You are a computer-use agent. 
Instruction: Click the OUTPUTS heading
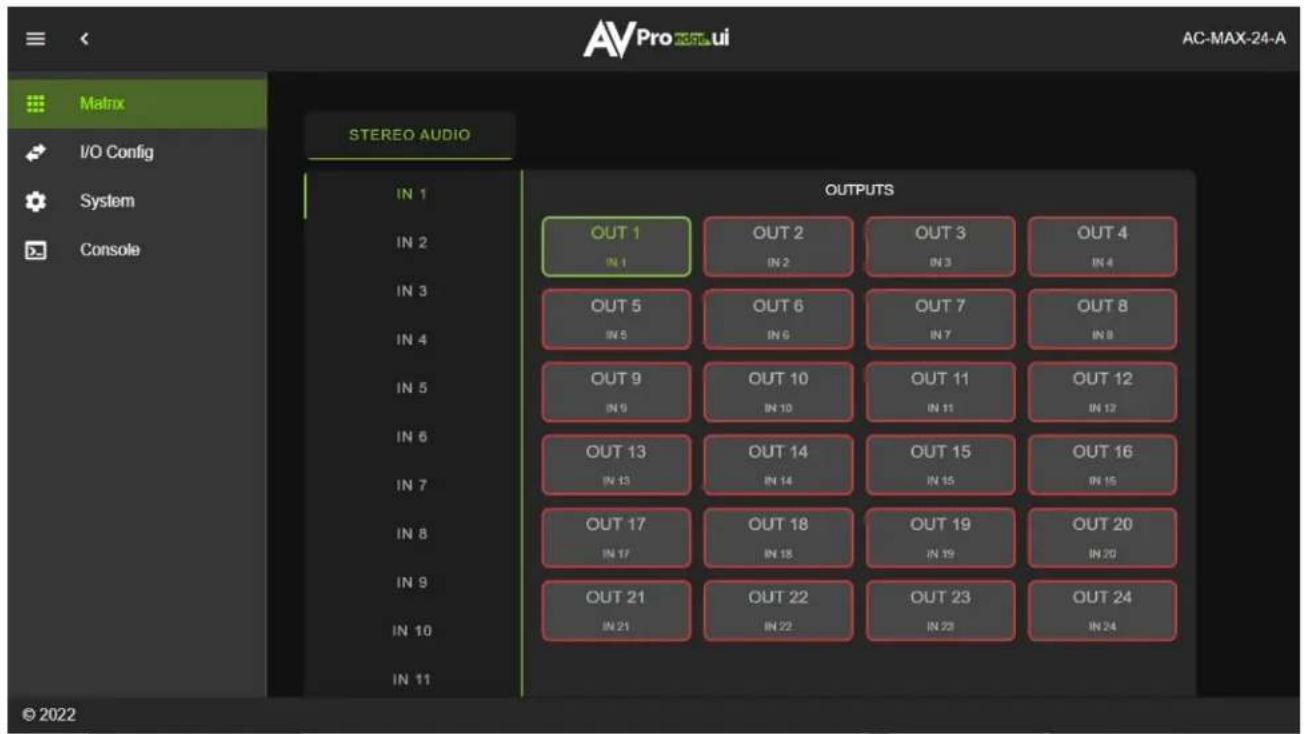tap(859, 189)
